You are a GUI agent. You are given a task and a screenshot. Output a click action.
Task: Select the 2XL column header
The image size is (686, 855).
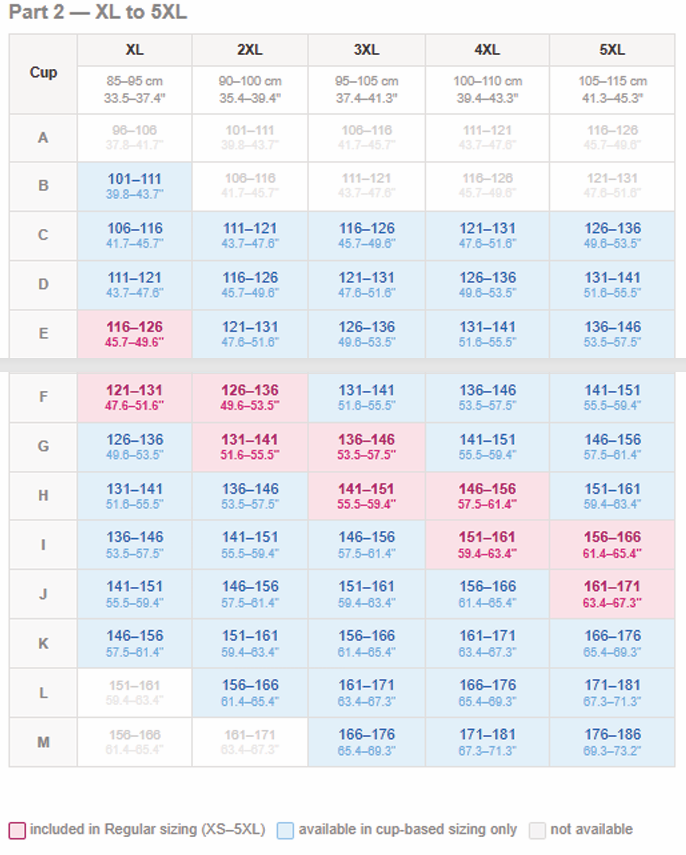pyautogui.click(x=250, y=50)
